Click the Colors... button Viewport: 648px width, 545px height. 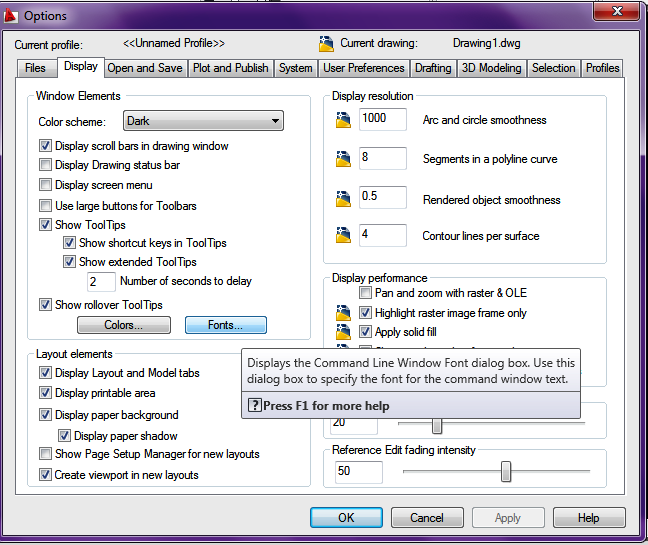pos(124,325)
